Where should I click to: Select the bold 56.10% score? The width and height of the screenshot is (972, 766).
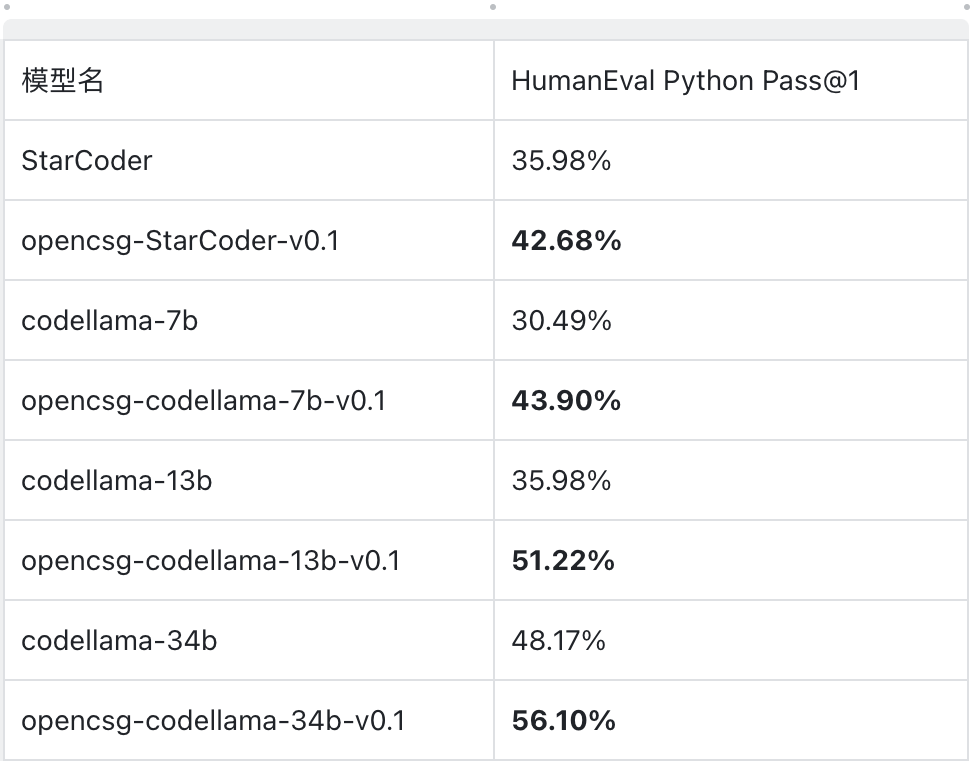coord(563,721)
